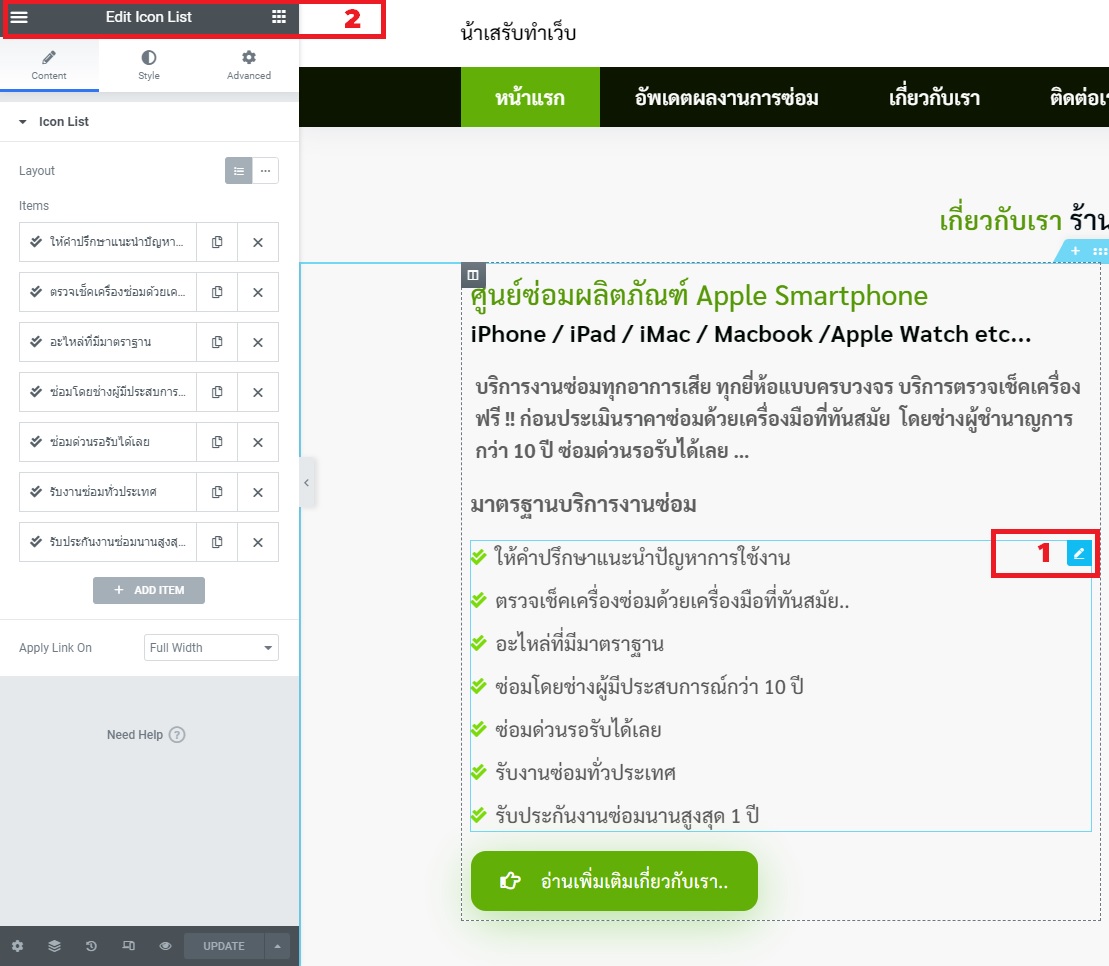Remove the รับงานซ่อมทั่วประเทศ list item
Viewport: 1109px width, 966px height.
tap(257, 492)
